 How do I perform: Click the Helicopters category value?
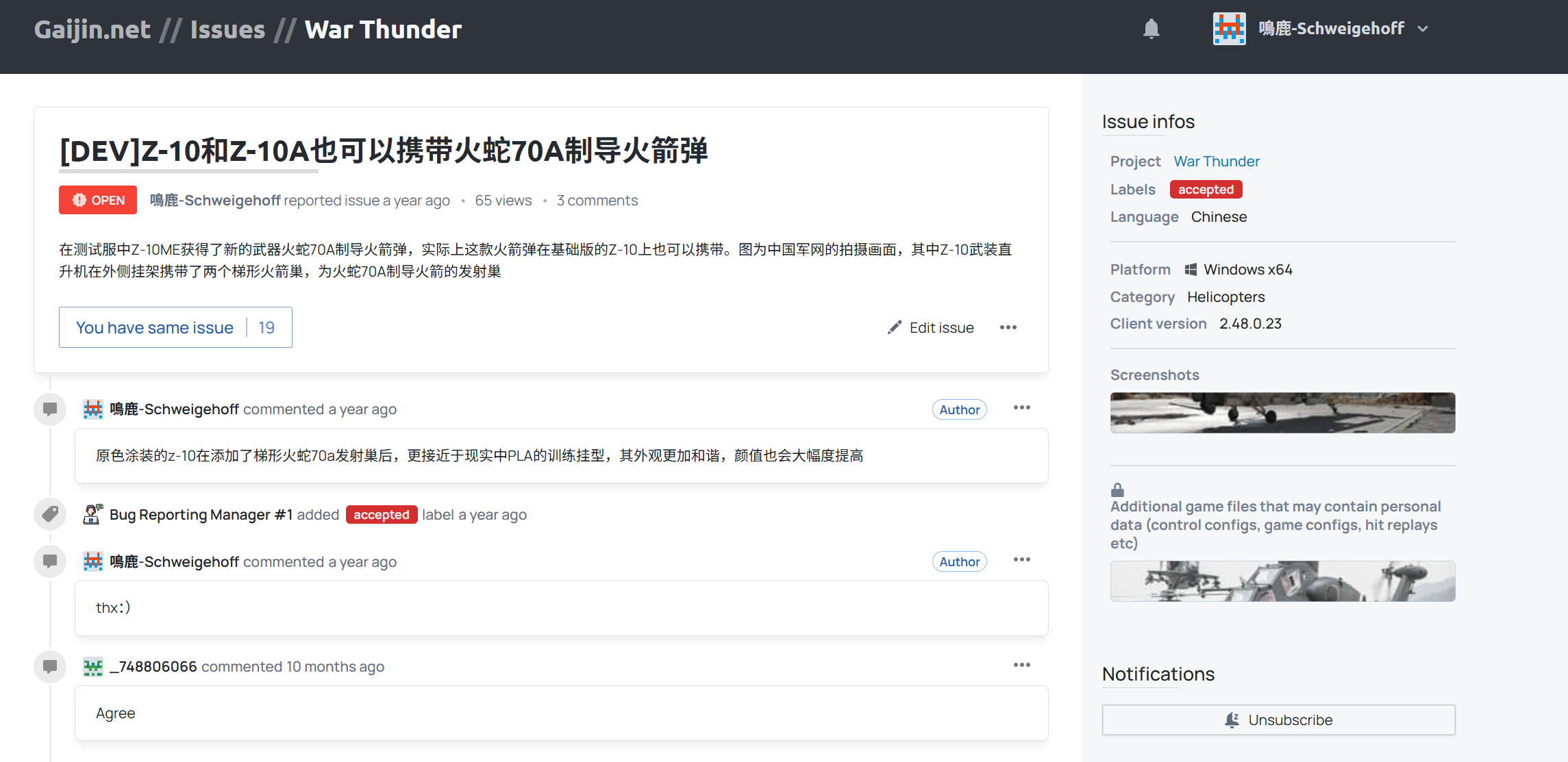pyautogui.click(x=1226, y=297)
